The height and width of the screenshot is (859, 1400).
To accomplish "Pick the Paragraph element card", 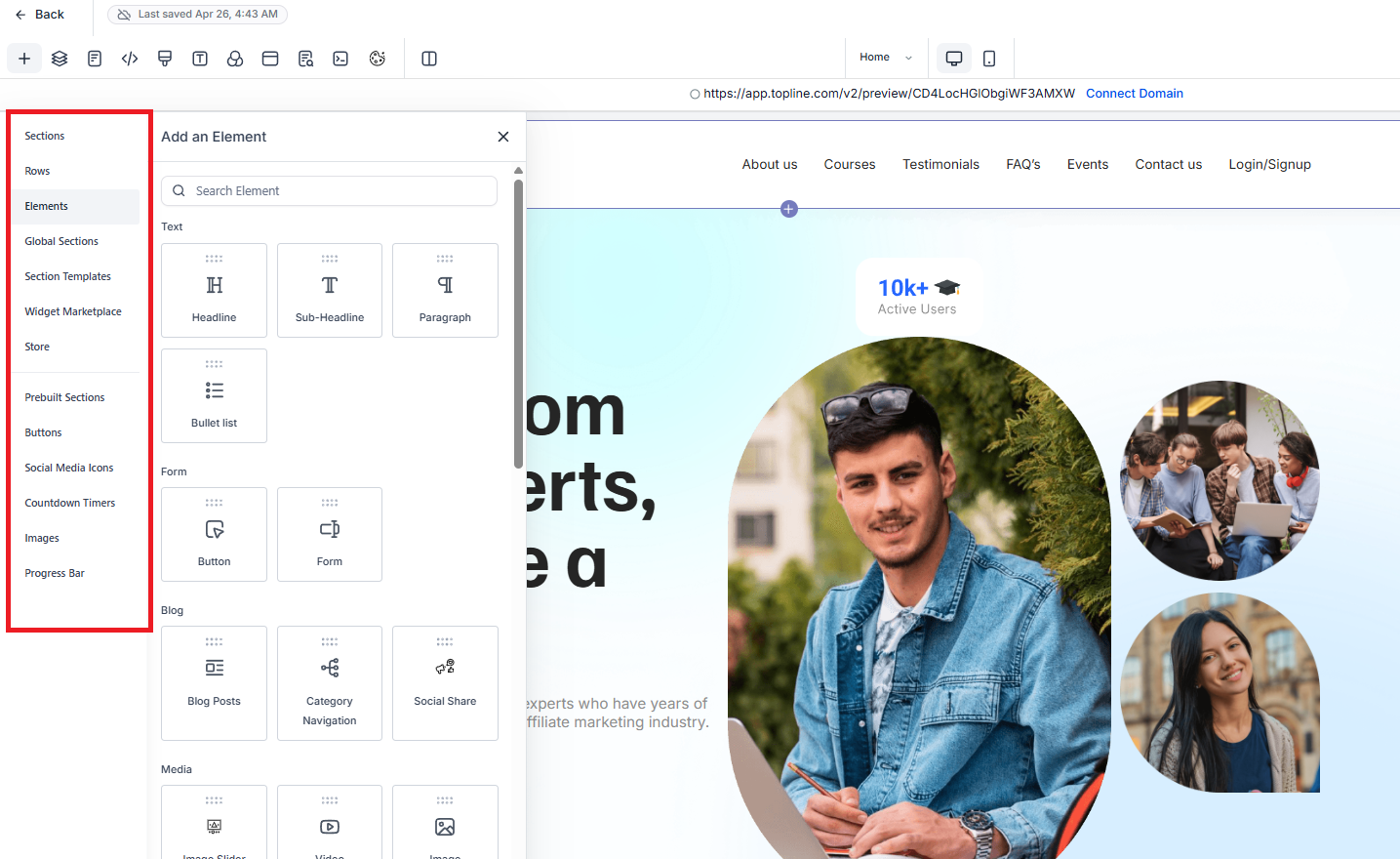I will [x=445, y=290].
